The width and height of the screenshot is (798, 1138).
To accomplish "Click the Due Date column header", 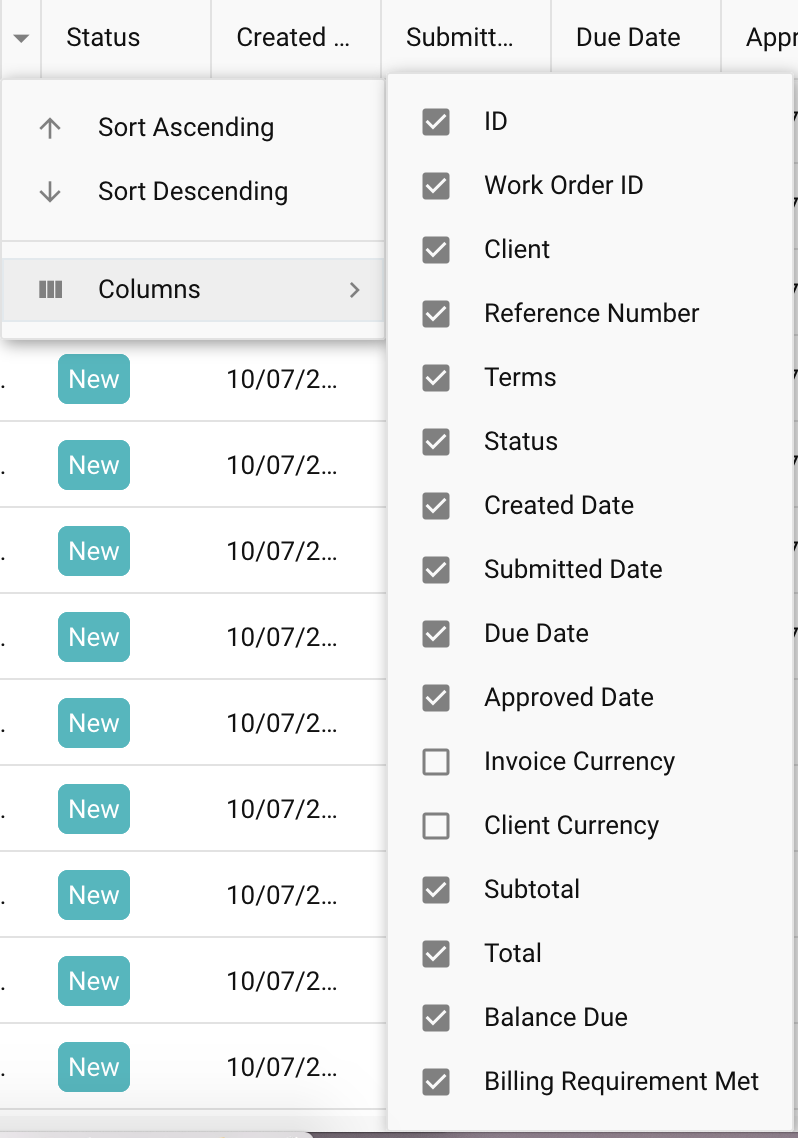I will click(x=628, y=37).
